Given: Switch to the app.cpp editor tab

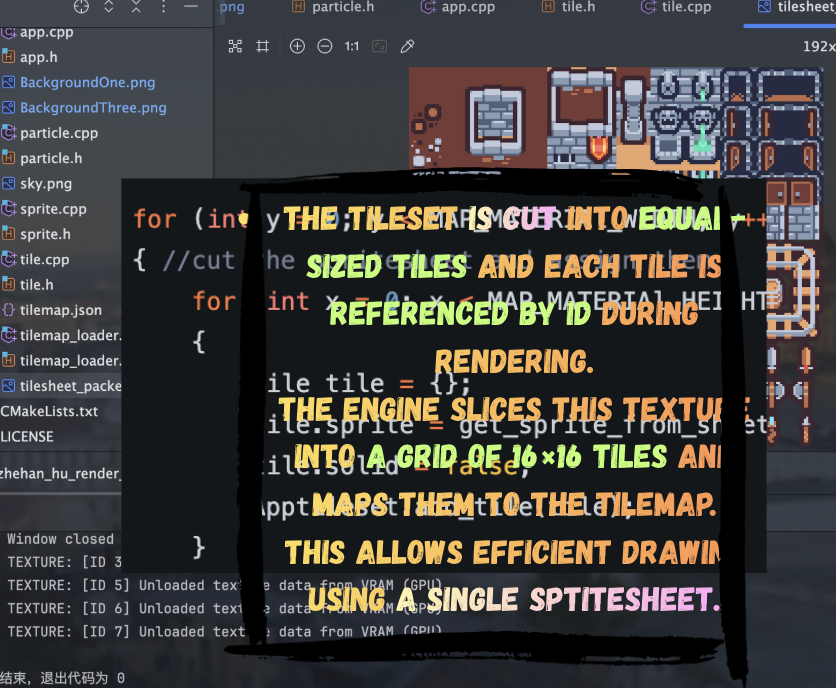Looking at the screenshot, I should 458,7.
